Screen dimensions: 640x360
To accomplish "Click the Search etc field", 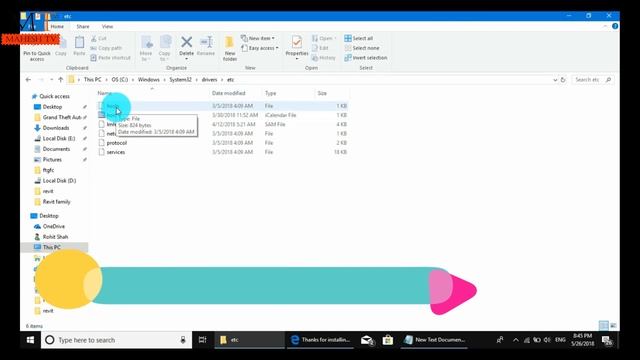I will 592,80.
